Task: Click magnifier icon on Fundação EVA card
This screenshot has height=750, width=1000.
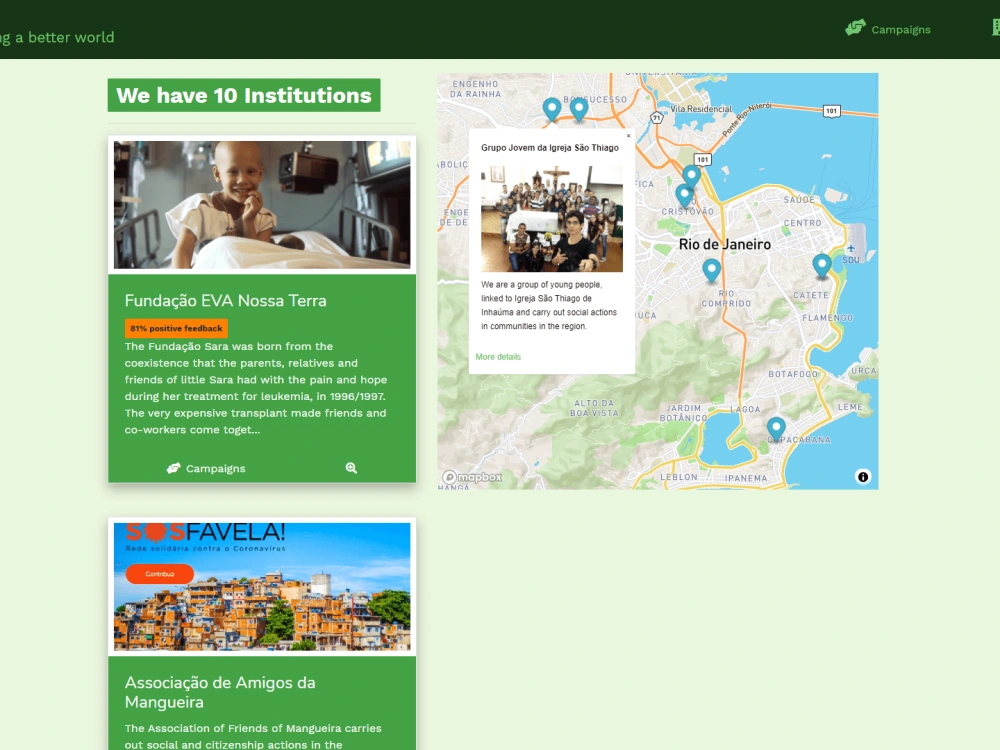Action: click(x=351, y=468)
